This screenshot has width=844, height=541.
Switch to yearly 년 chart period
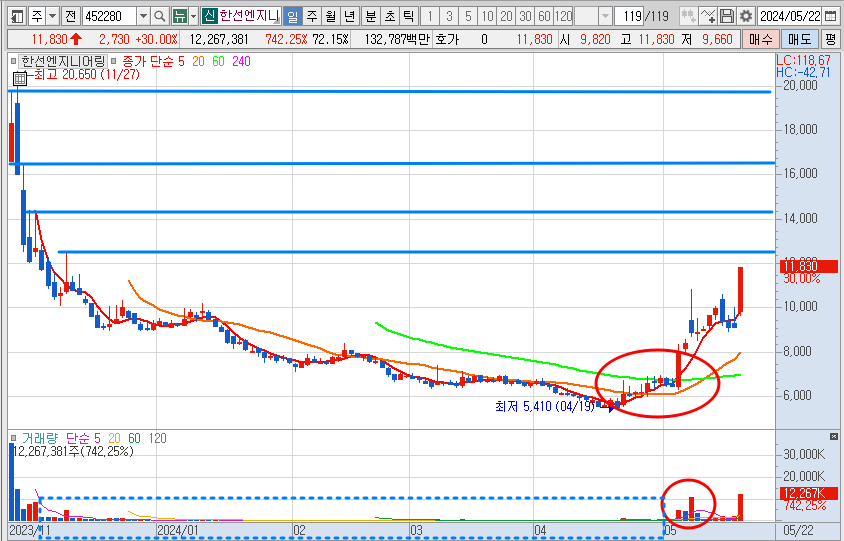point(349,16)
